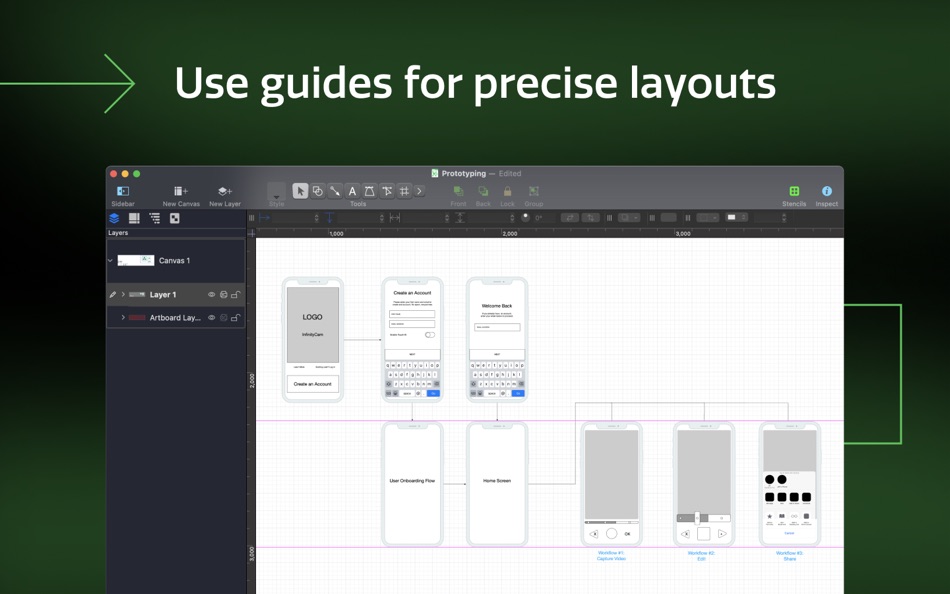The width and height of the screenshot is (950, 594).
Task: Select the Canvas 1 thumbnail
Action: pos(136,261)
